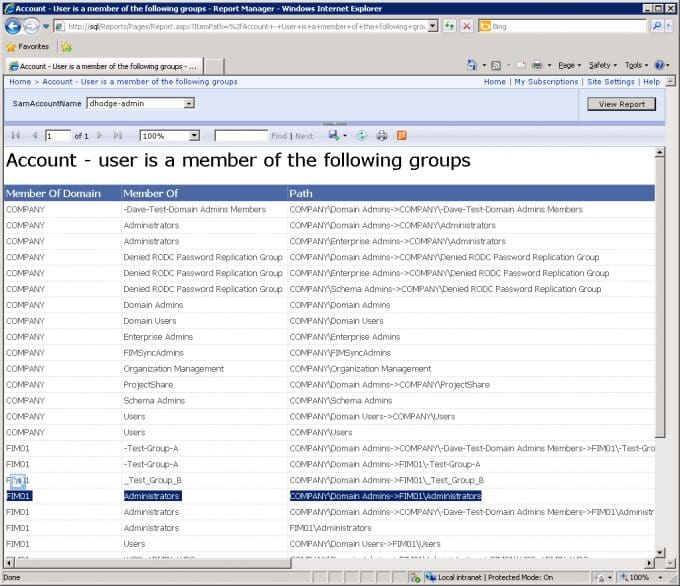Click the Next search link
This screenshot has height=586, width=680.
tap(304, 136)
